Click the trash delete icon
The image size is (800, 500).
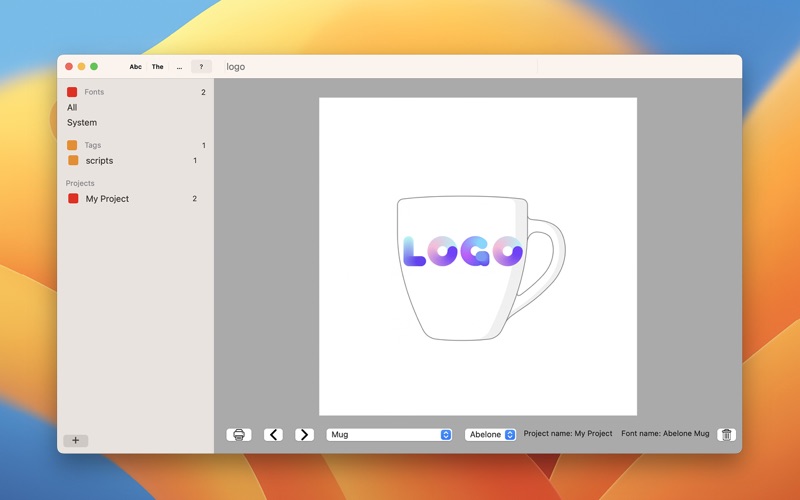tap(727, 435)
